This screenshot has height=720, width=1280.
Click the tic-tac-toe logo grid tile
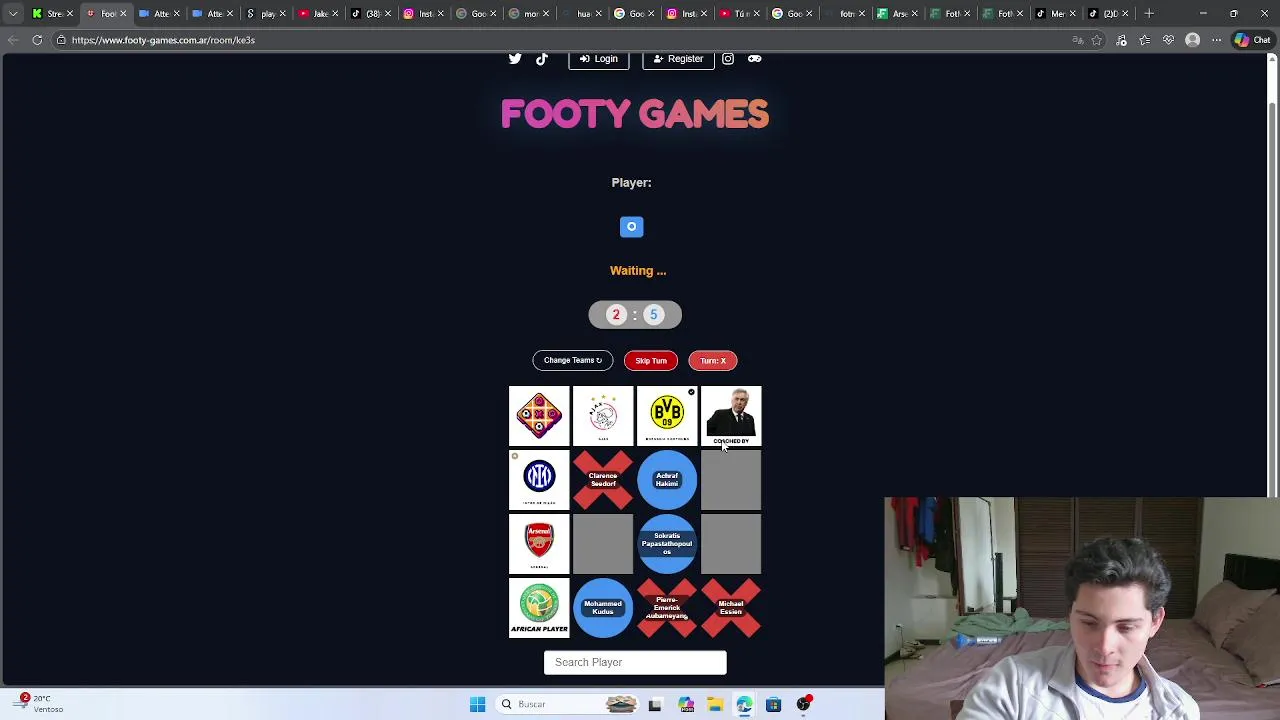pyautogui.click(x=539, y=416)
